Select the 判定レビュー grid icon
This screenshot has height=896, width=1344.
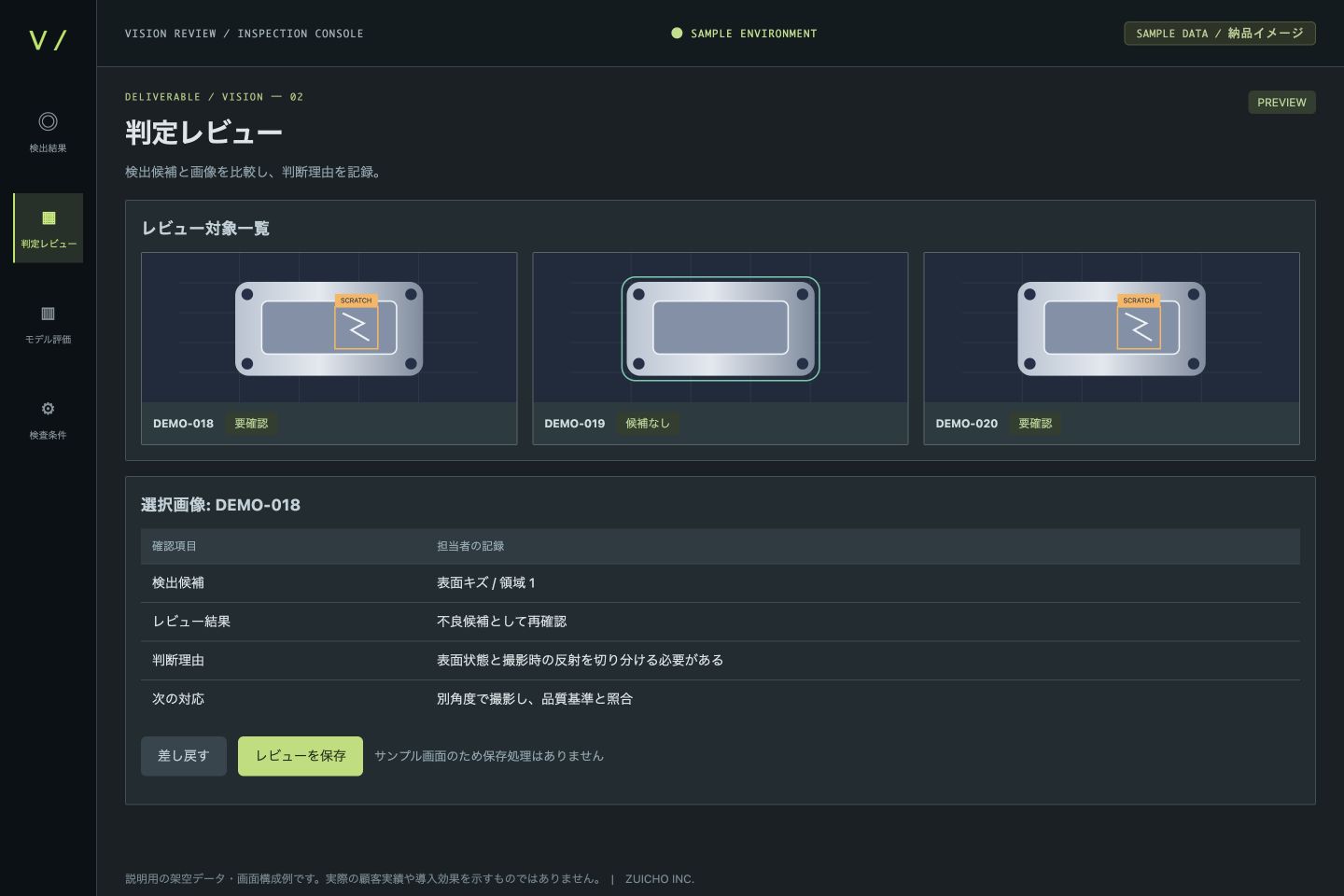click(x=49, y=217)
